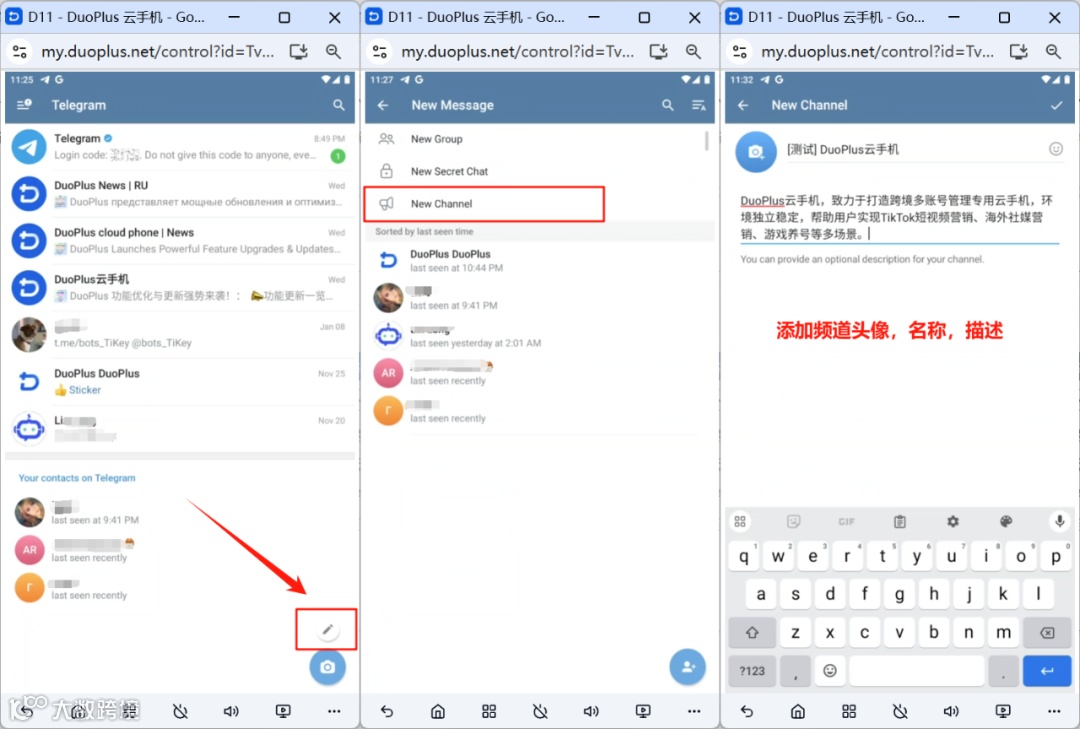Tap screen cast icon in the right window toolbar
This screenshot has width=1080, height=729.
click(x=1003, y=710)
